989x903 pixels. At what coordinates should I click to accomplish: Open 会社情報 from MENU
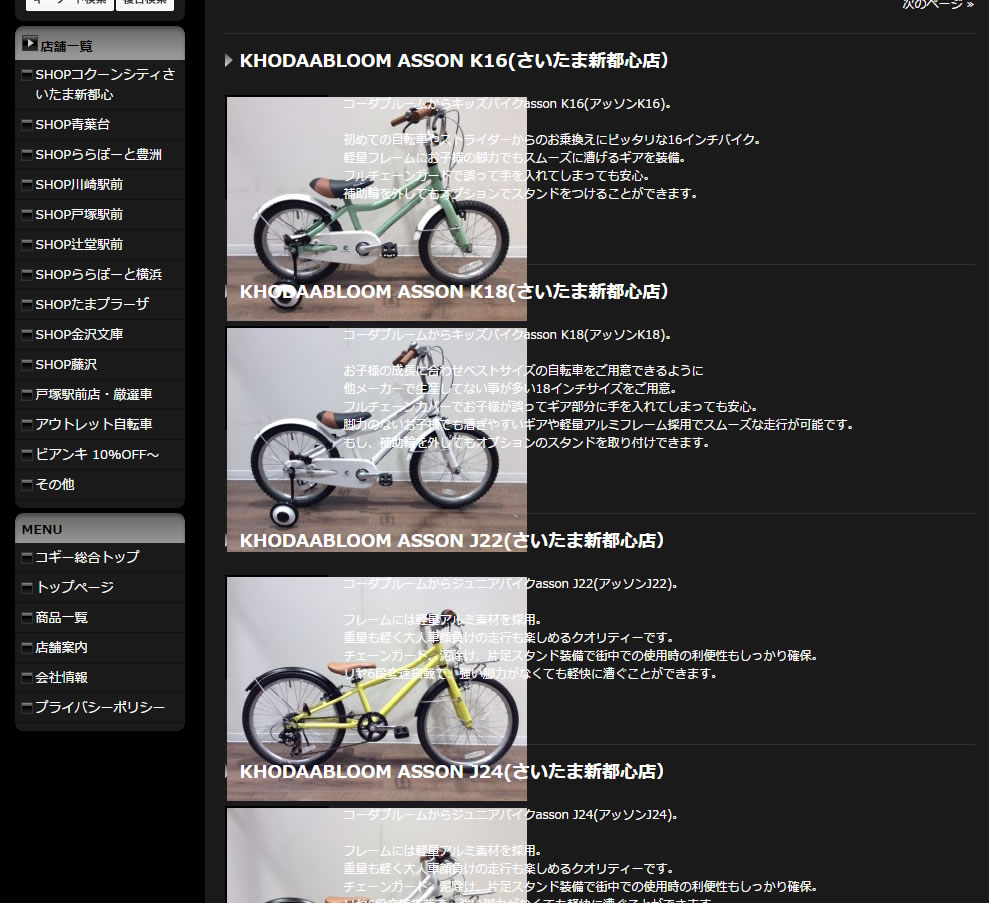(61, 677)
